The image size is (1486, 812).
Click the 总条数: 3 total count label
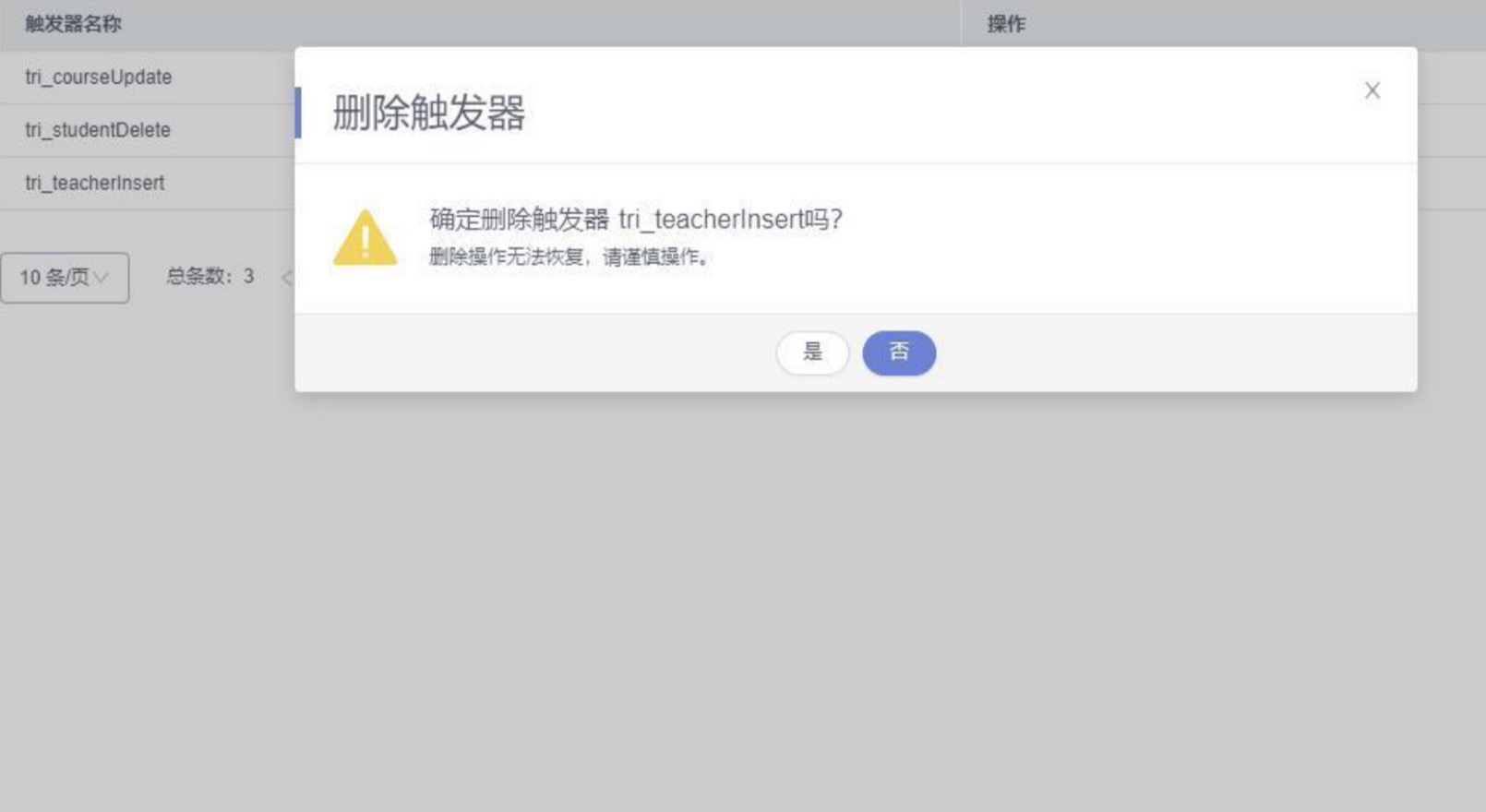pyautogui.click(x=210, y=276)
